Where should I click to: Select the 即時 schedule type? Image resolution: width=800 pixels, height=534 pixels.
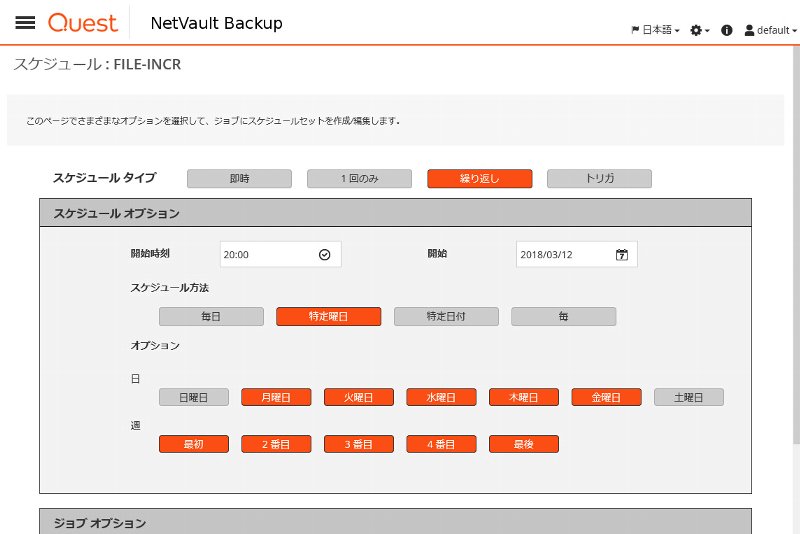239,179
